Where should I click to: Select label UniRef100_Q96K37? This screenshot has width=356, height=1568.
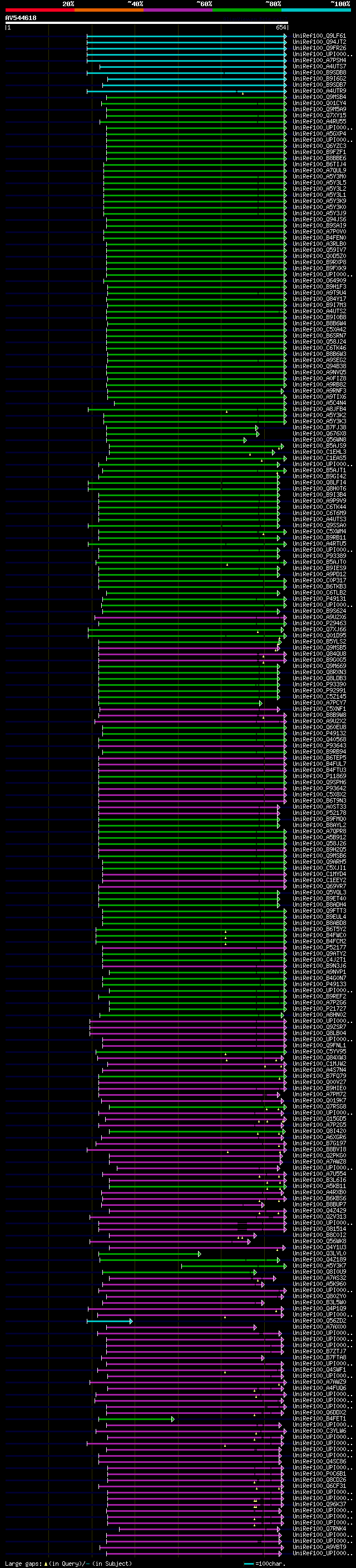pos(319,1504)
